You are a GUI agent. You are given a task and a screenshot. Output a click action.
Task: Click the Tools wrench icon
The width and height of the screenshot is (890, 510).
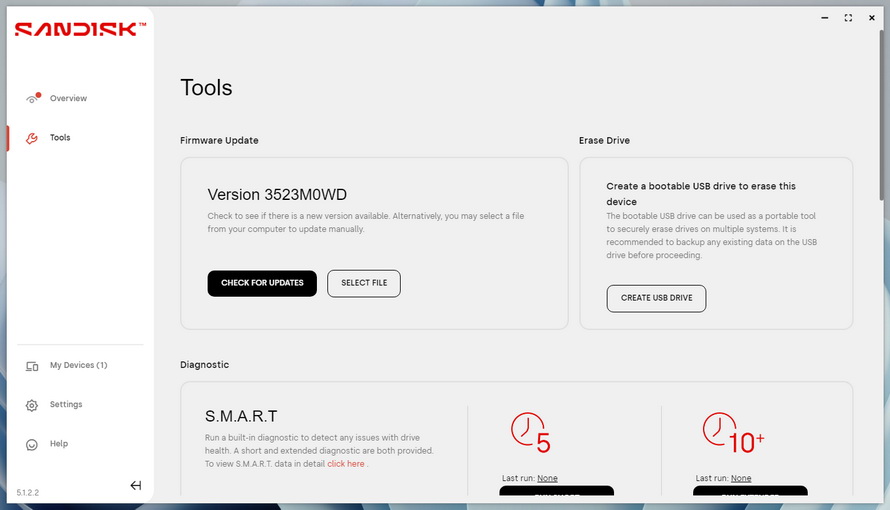tap(32, 138)
